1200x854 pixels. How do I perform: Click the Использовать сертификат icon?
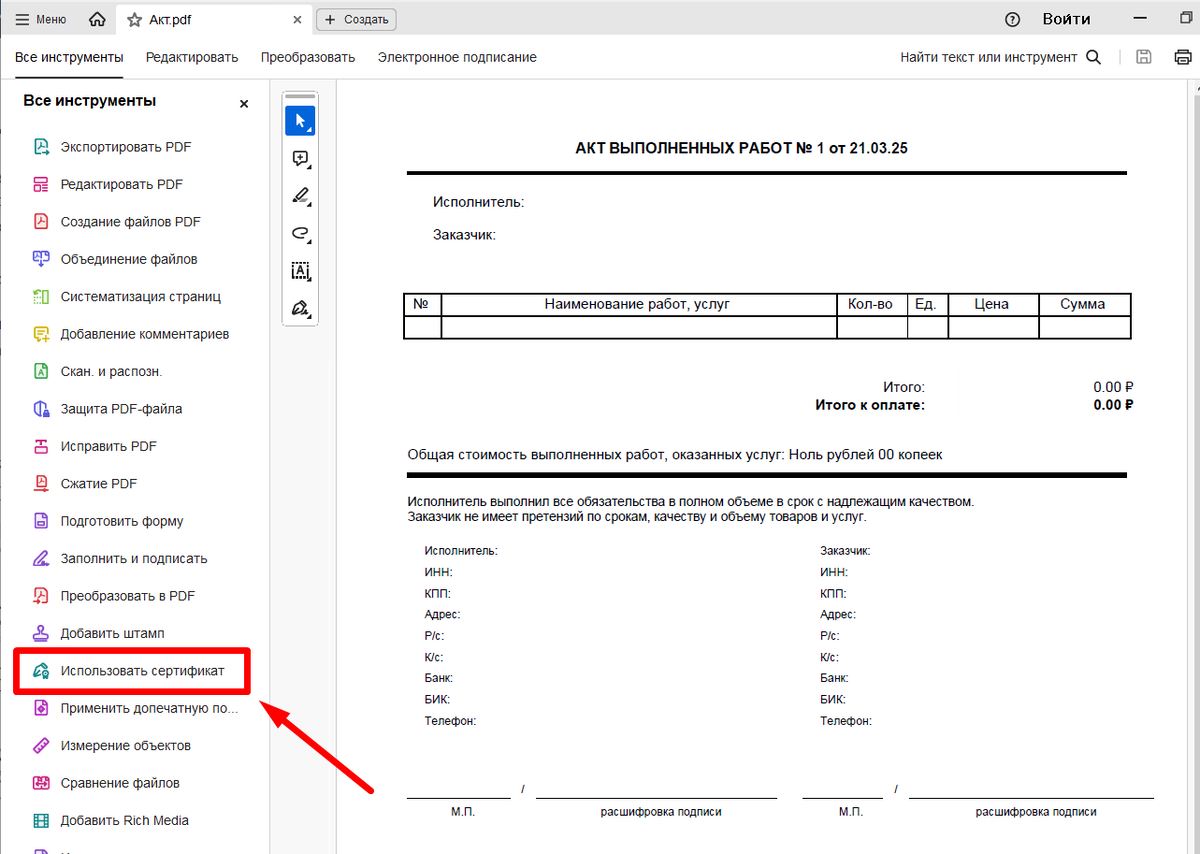pyautogui.click(x=41, y=671)
